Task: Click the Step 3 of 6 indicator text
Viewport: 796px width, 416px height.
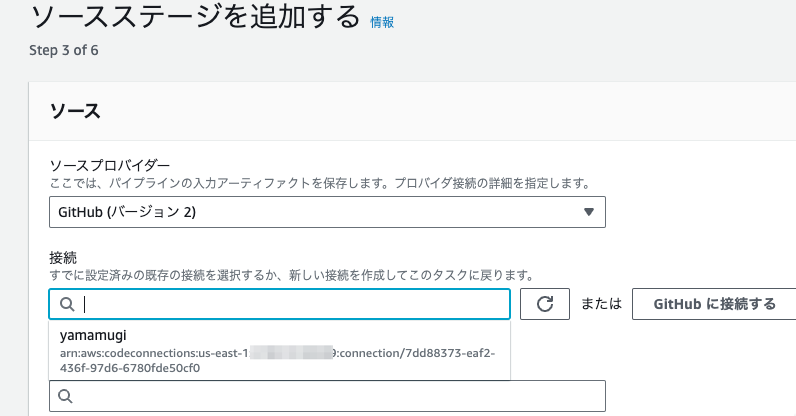Action: click(x=63, y=50)
